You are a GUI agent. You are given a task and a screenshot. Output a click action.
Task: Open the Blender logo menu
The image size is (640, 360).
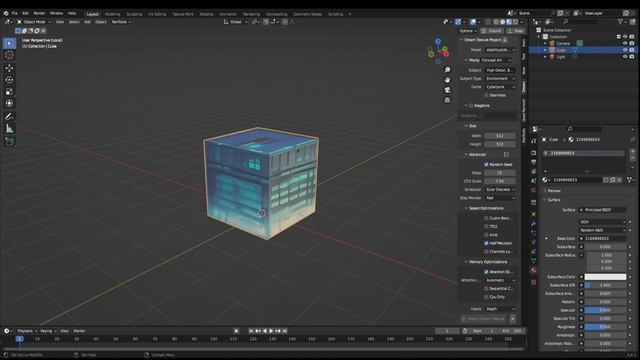(x=6, y=13)
